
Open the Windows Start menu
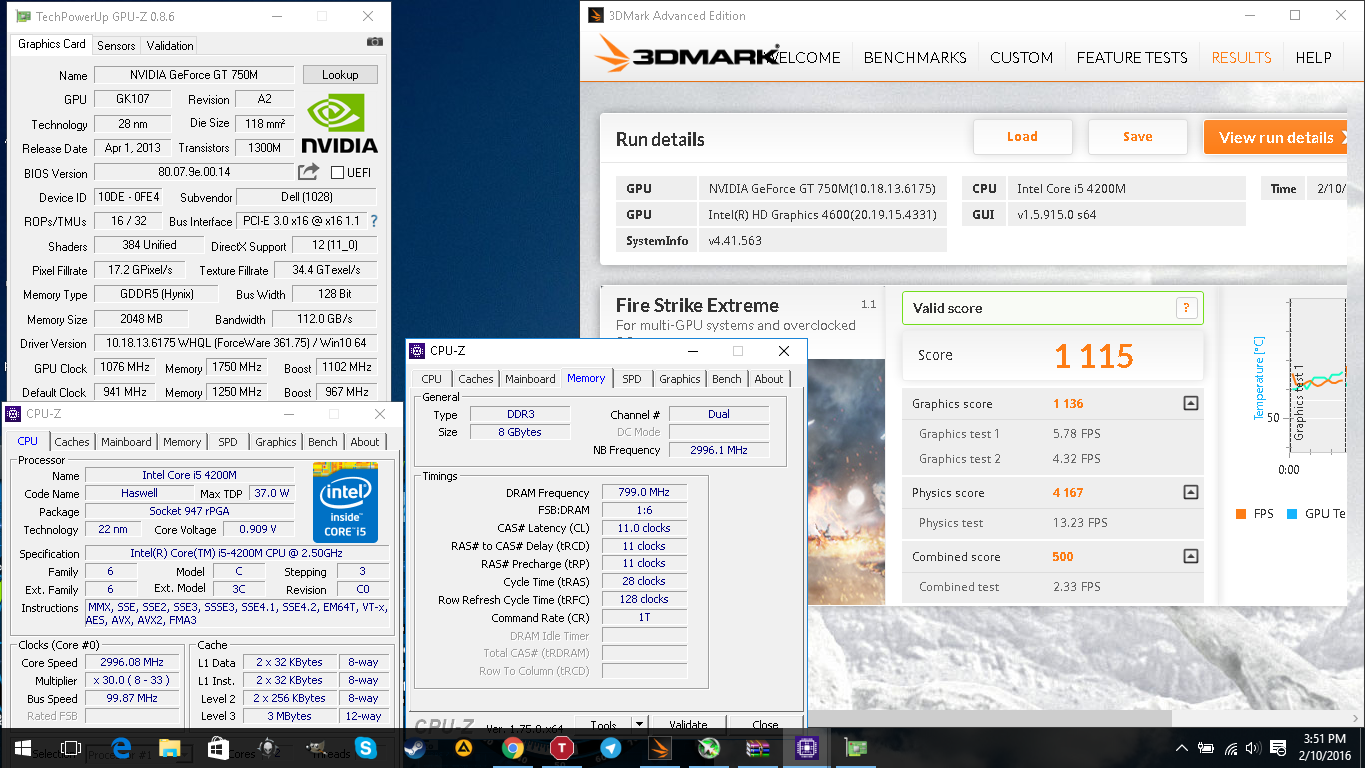pos(22,748)
